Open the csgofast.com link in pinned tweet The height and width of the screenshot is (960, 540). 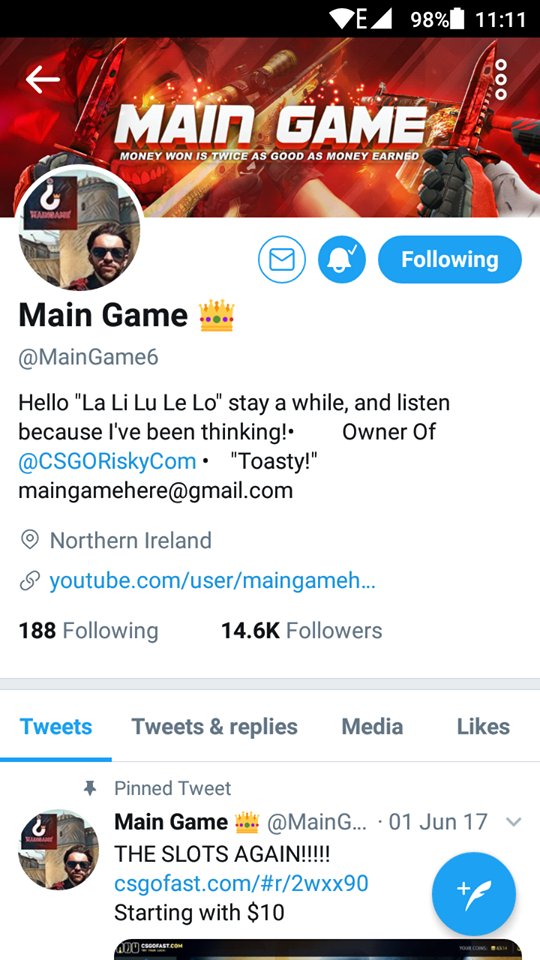coord(241,883)
